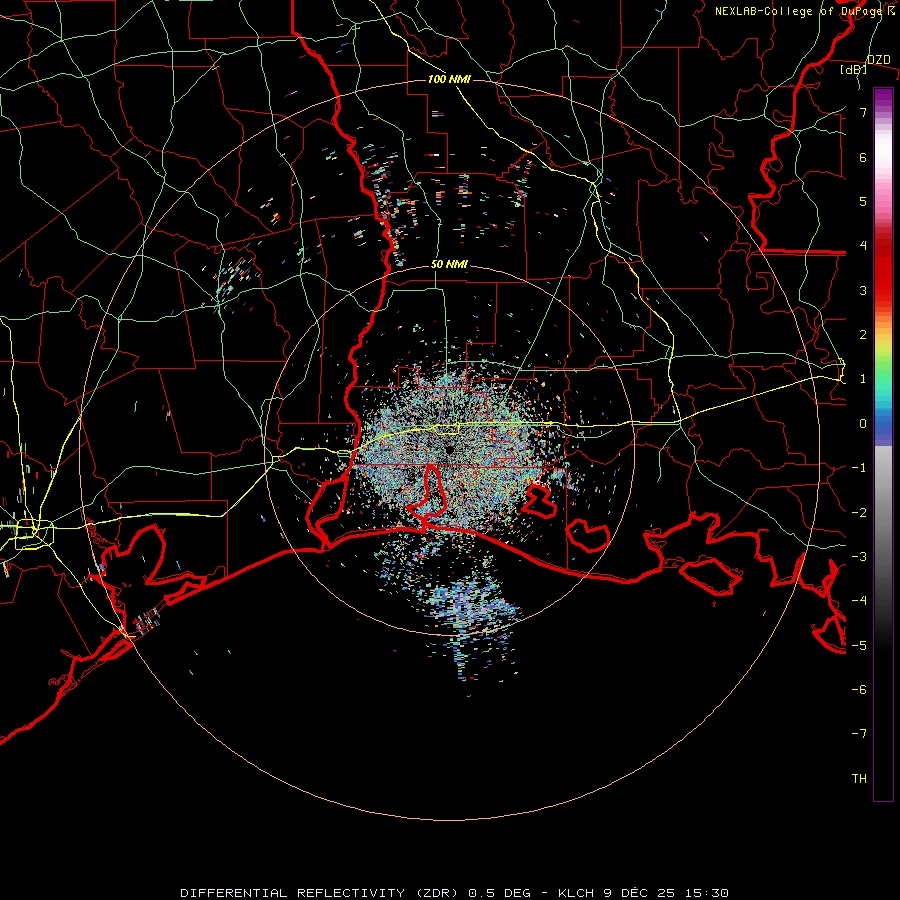This screenshot has height=900, width=900.
Task: Click the 0 value on the scale
Action: (x=863, y=424)
